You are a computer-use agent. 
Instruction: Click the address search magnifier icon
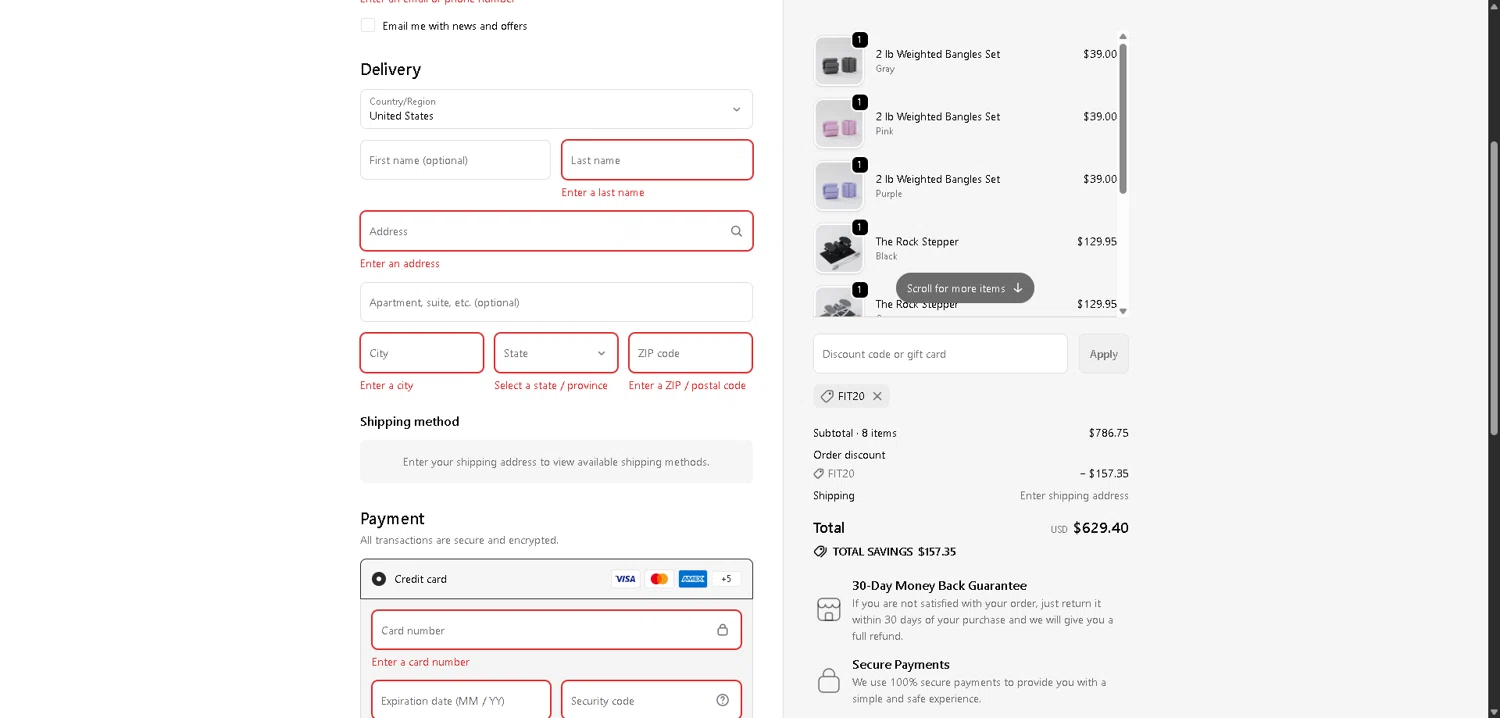pyautogui.click(x=736, y=231)
